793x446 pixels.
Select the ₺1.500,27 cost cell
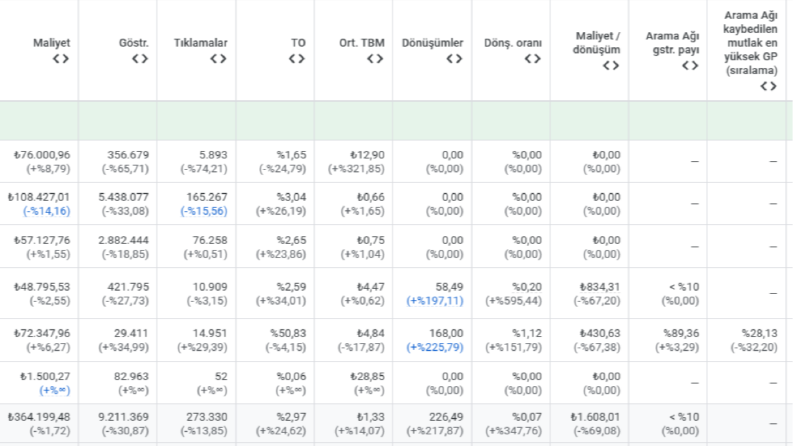[45, 376]
